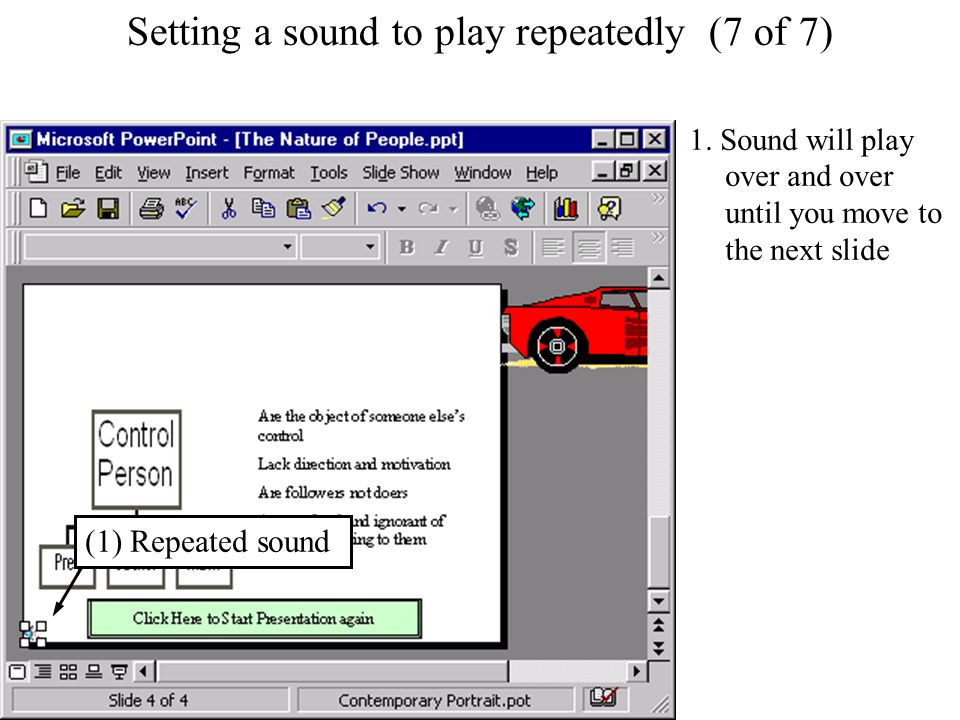
Task: Click the horizontal scrollbar left arrow
Action: (143, 672)
